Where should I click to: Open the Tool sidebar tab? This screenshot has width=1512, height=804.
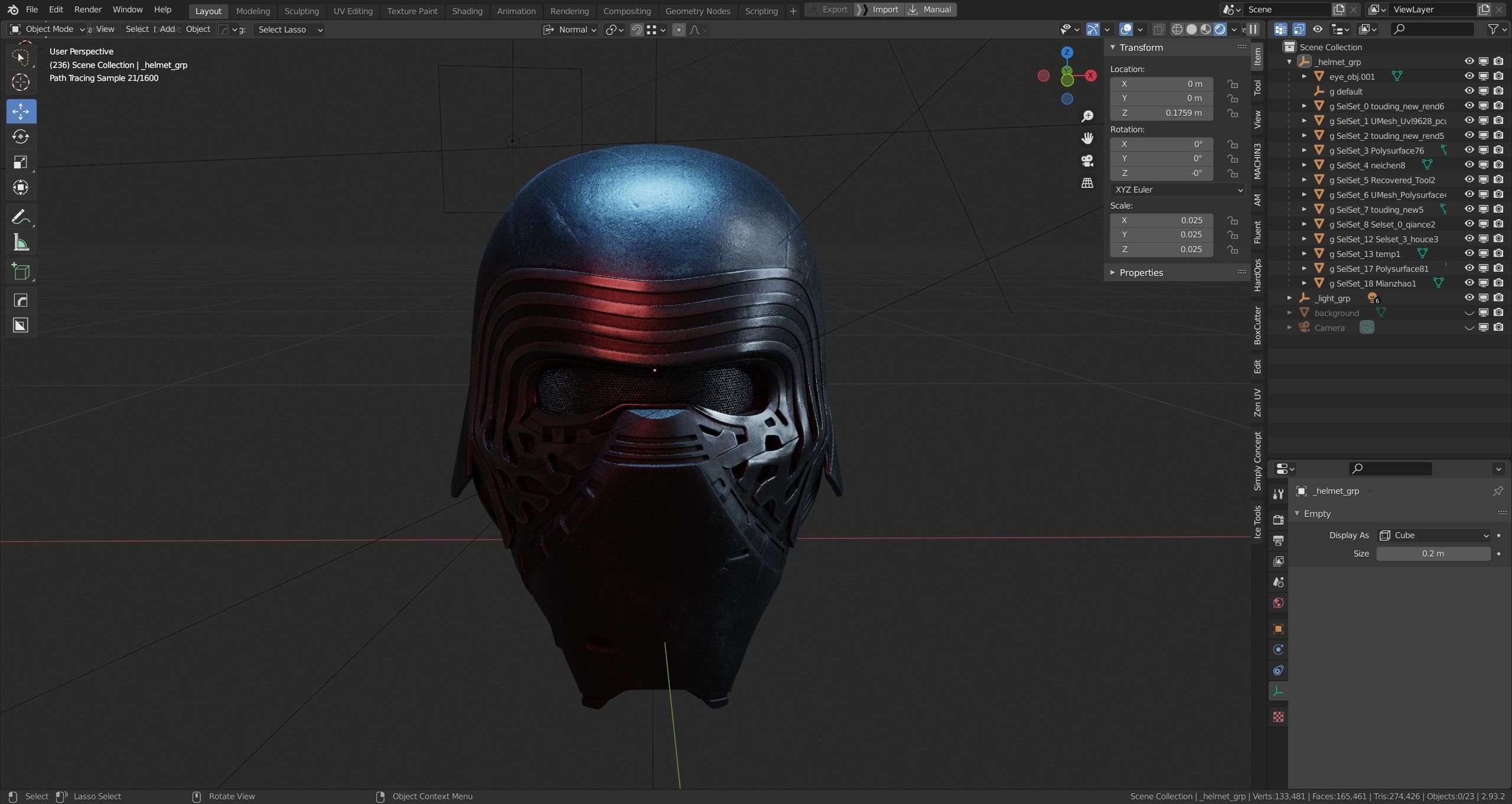1257,87
